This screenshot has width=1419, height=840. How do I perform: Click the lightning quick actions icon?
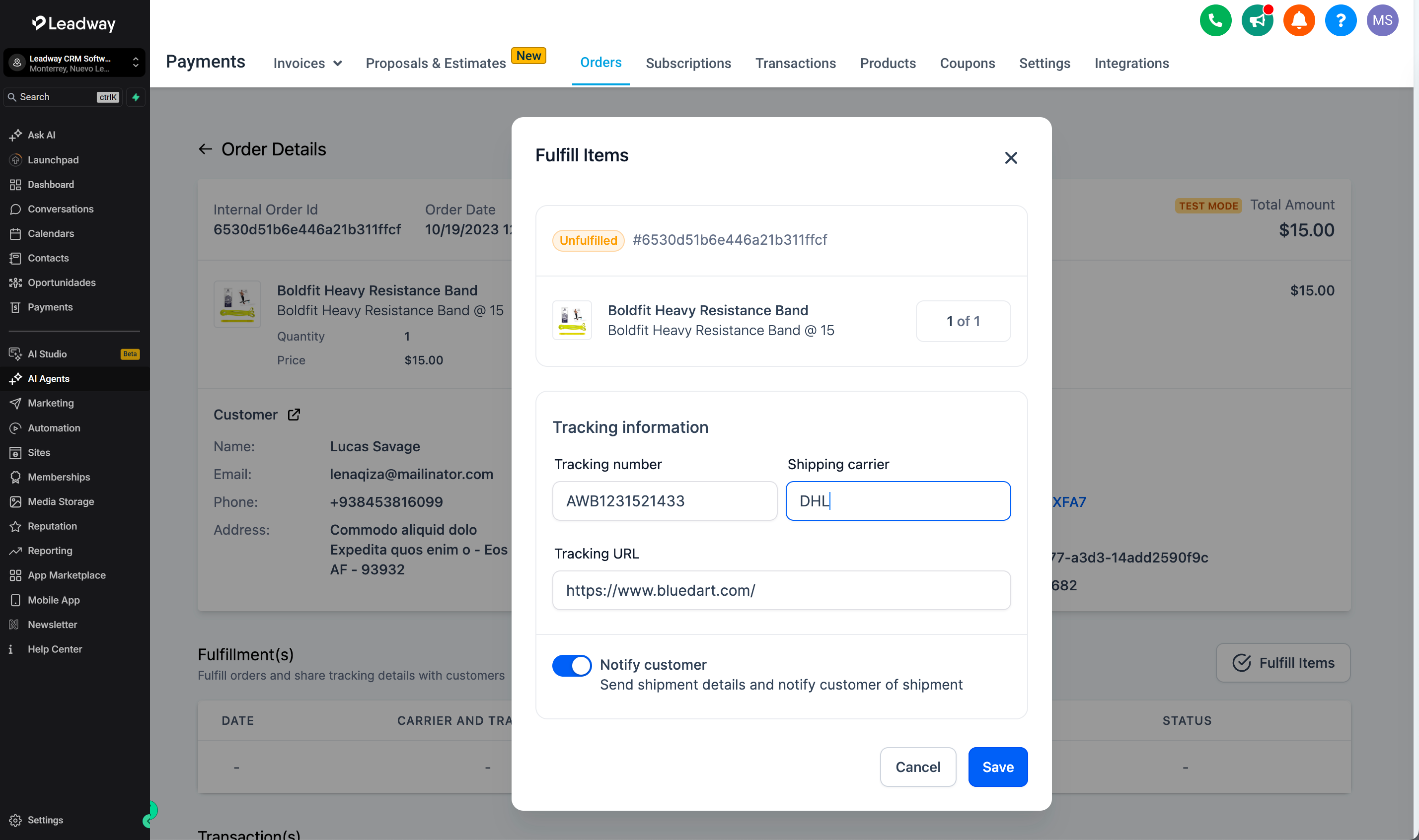tap(136, 97)
